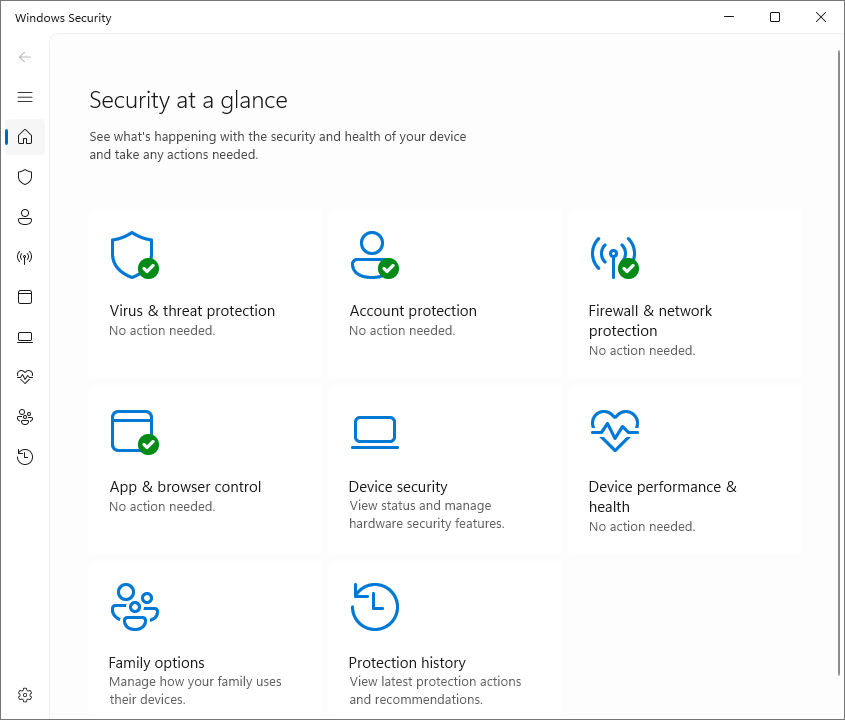This screenshot has height=720, width=845.
Task: Open App & browser control title
Action: [x=185, y=487]
